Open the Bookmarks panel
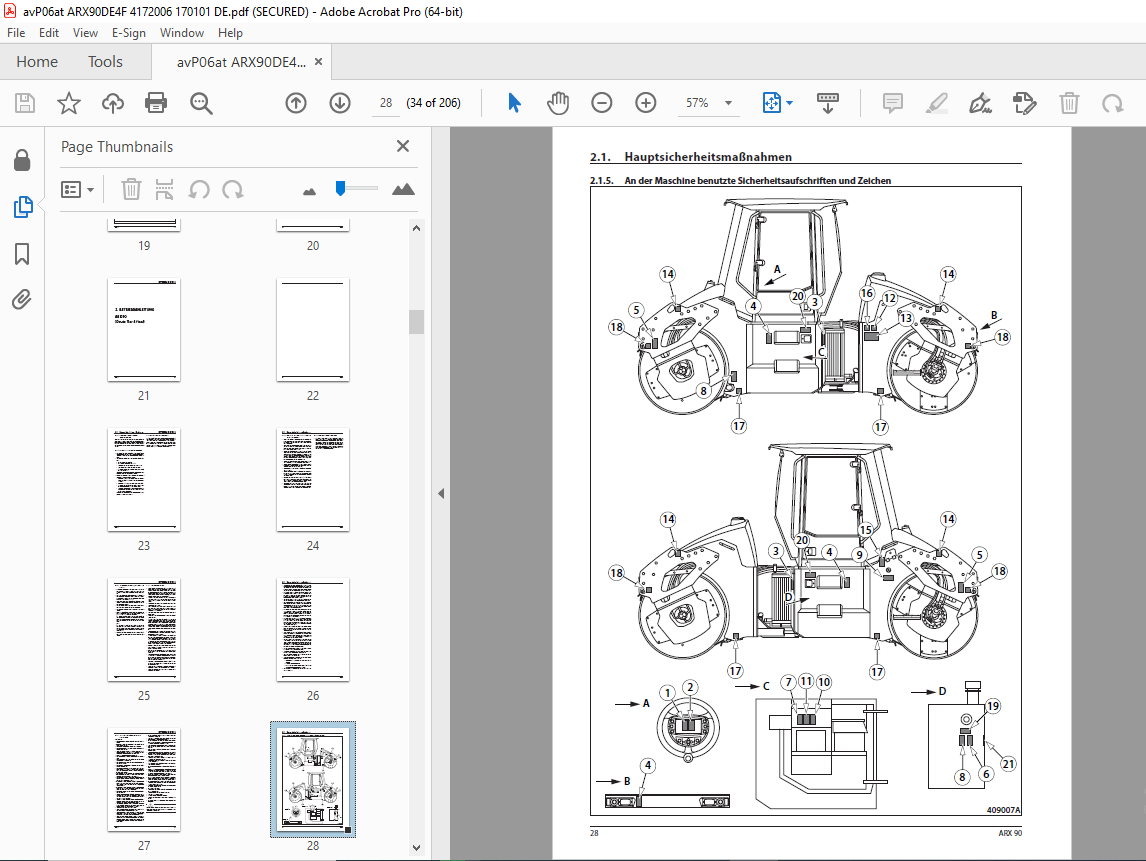This screenshot has width=1146, height=861. coord(22,254)
